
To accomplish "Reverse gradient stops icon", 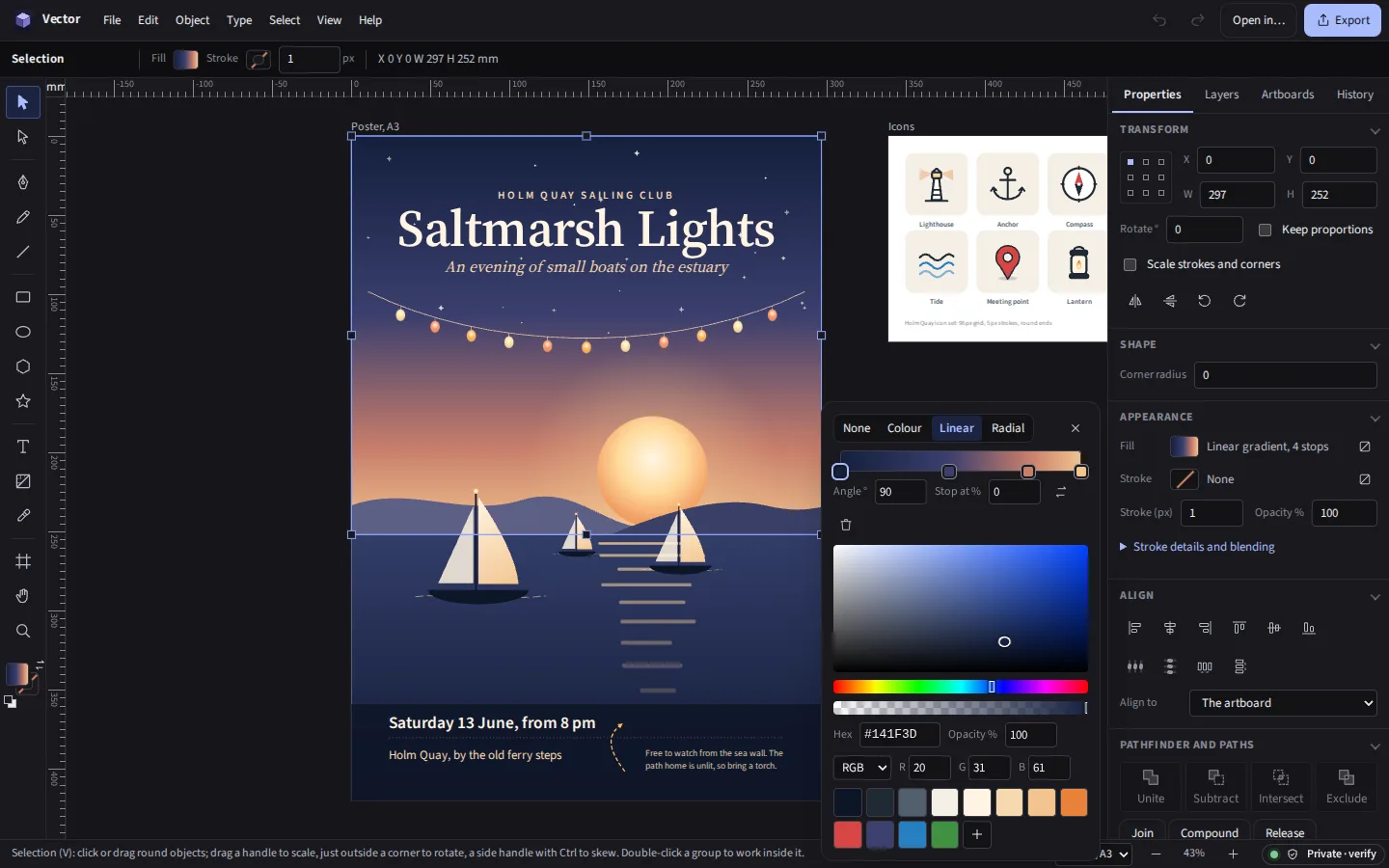I will tap(1061, 492).
